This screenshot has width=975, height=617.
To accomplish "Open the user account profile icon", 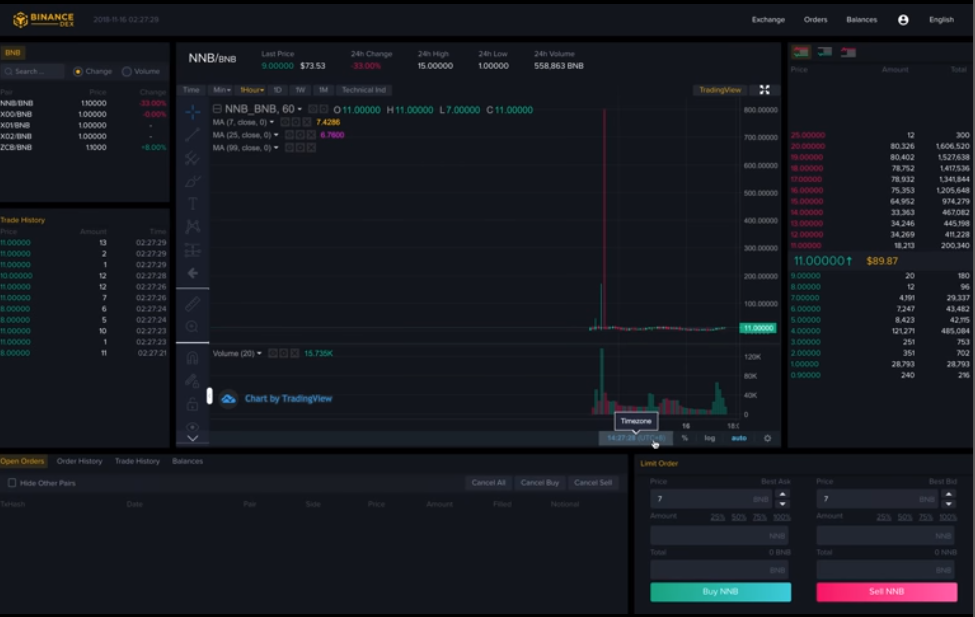I will point(903,20).
